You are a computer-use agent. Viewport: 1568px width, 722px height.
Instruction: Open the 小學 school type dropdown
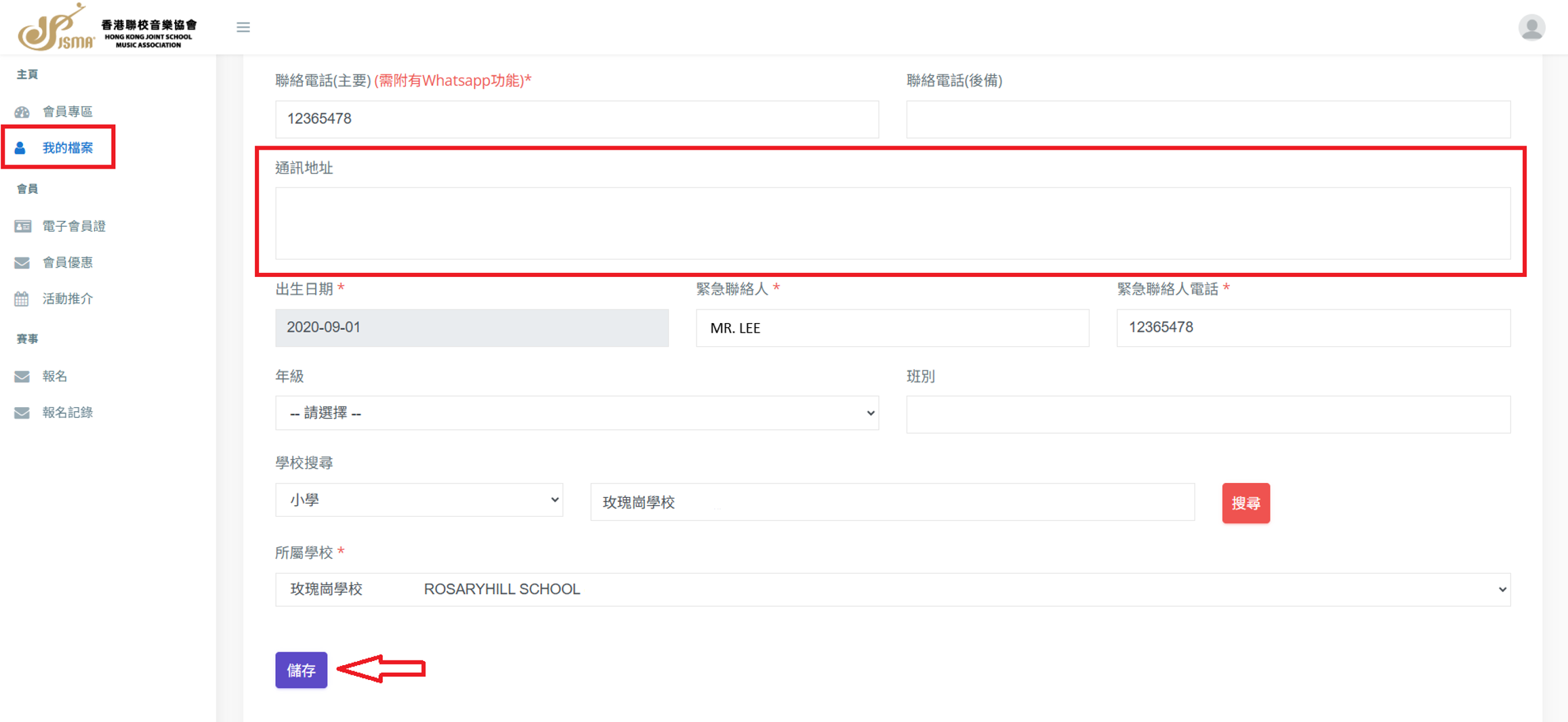pos(419,500)
